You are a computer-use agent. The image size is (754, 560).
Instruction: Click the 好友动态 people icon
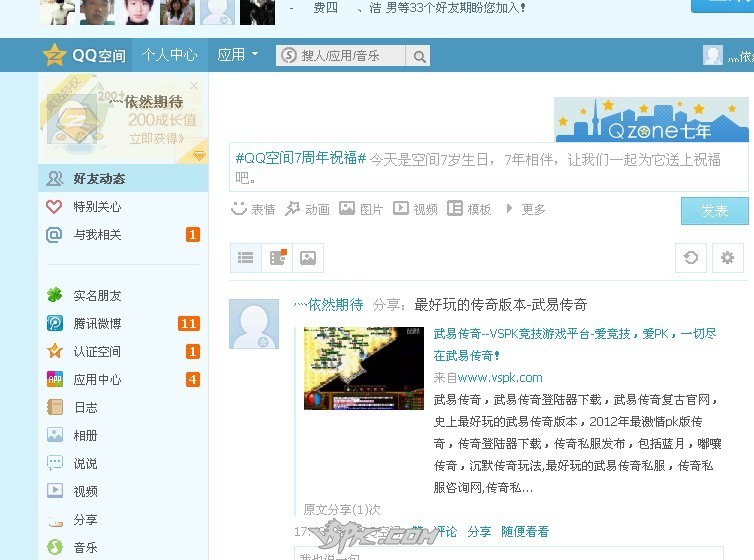(54, 178)
